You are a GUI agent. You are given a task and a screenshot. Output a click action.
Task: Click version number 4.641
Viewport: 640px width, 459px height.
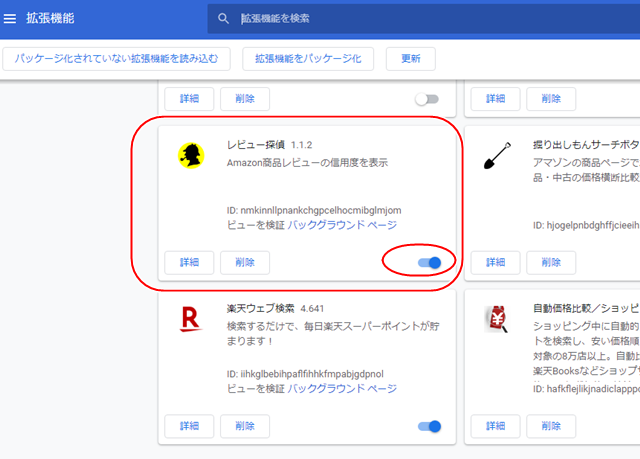pos(312,309)
